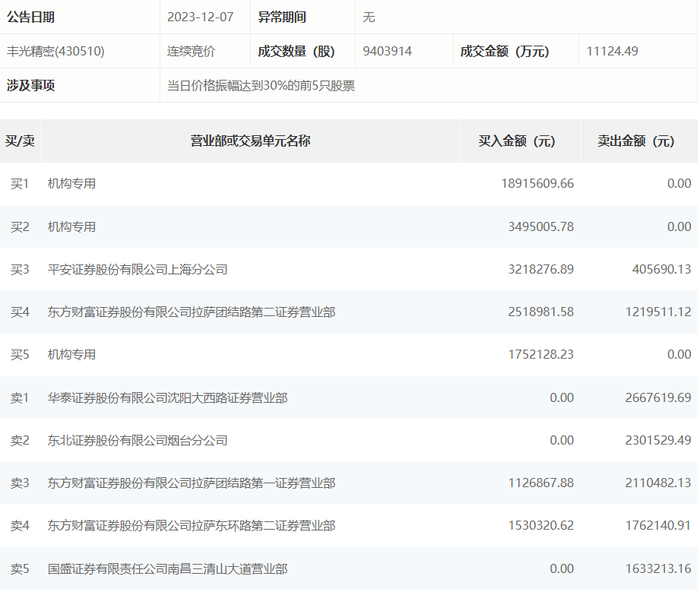Click 平安证券股份有限公司上海分公司

[x=138, y=269]
